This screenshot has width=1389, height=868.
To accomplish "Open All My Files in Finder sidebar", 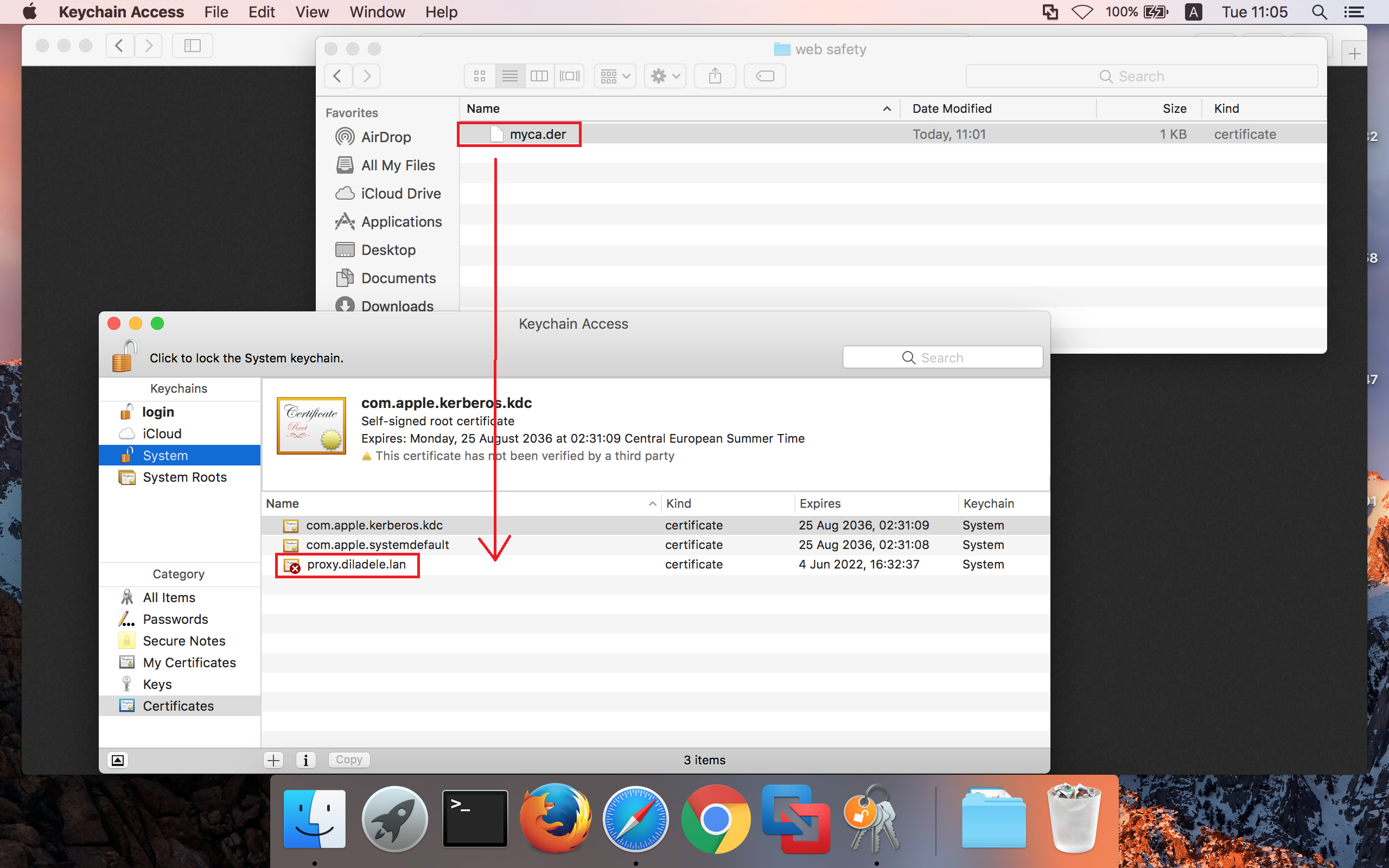I will tap(398, 165).
